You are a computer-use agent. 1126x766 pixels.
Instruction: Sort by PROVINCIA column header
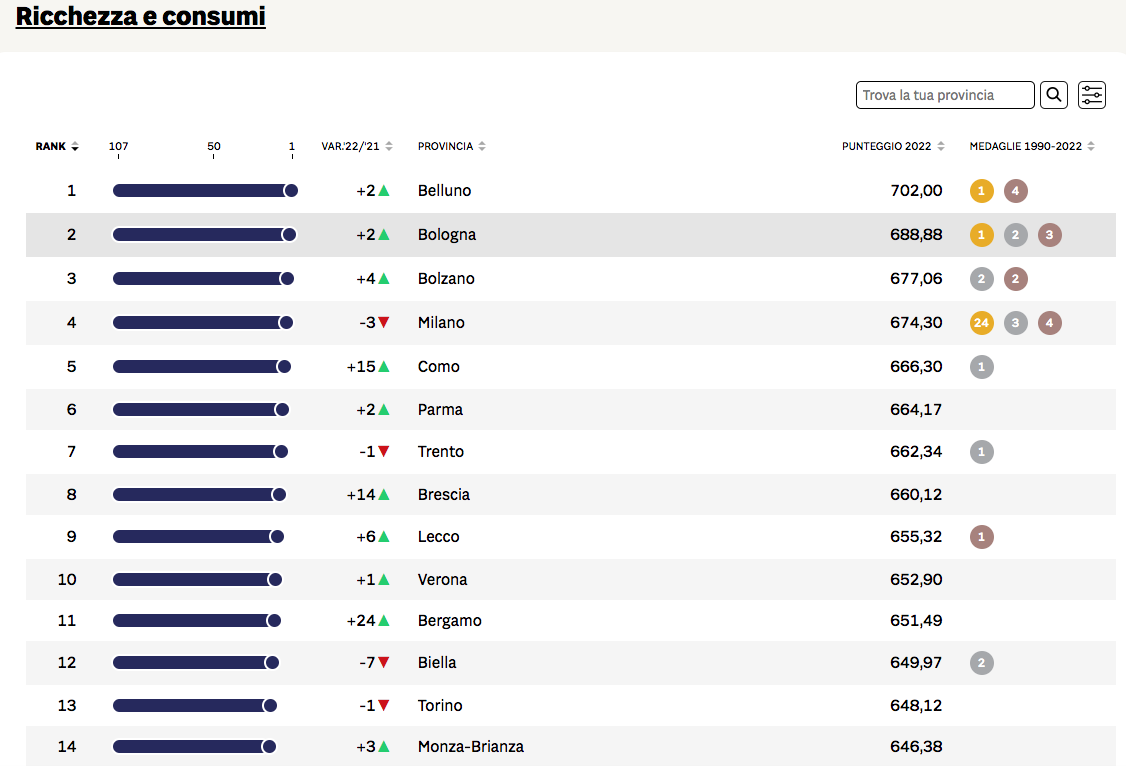pos(451,146)
